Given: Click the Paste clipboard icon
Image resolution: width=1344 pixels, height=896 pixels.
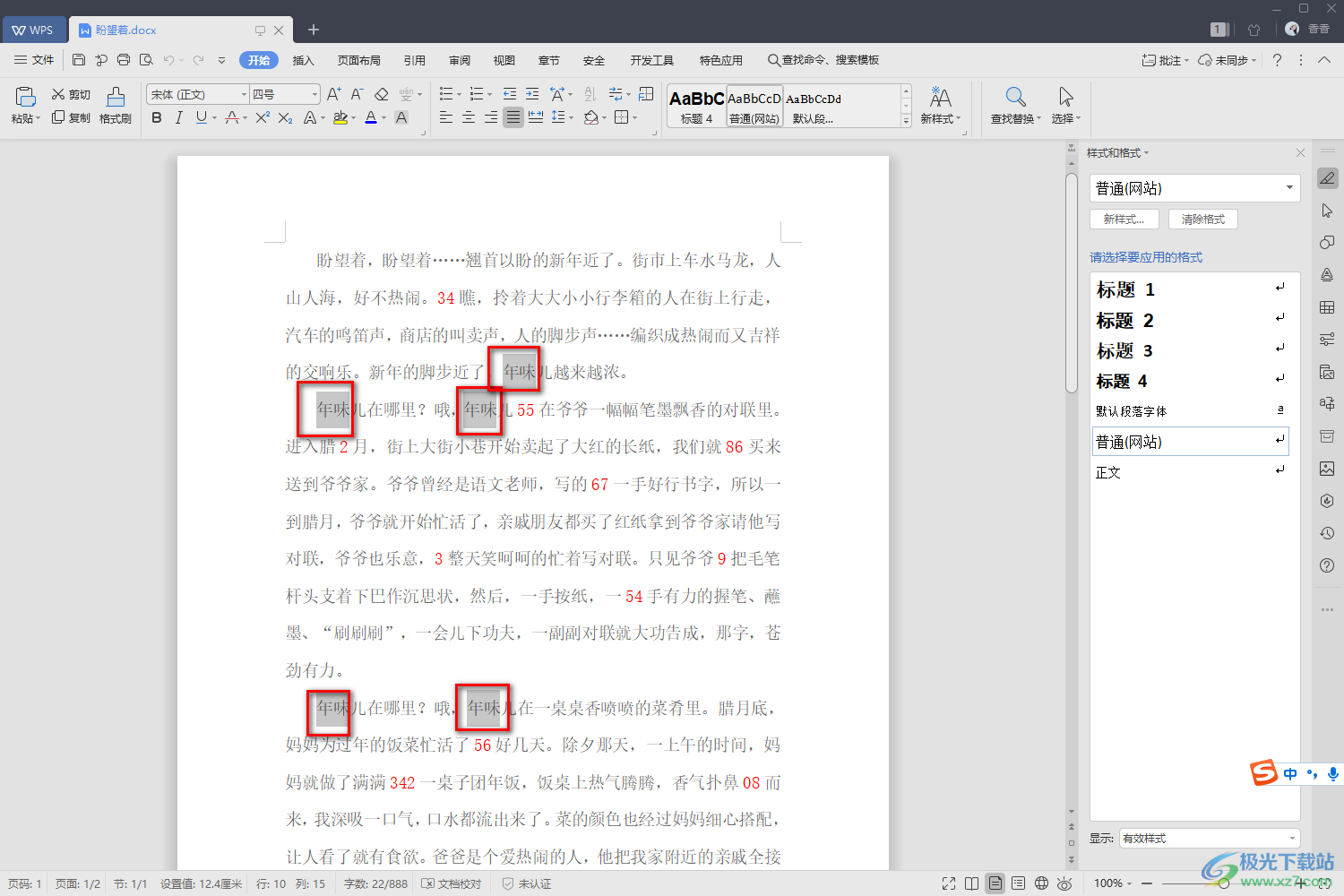Looking at the screenshot, I should 25,97.
